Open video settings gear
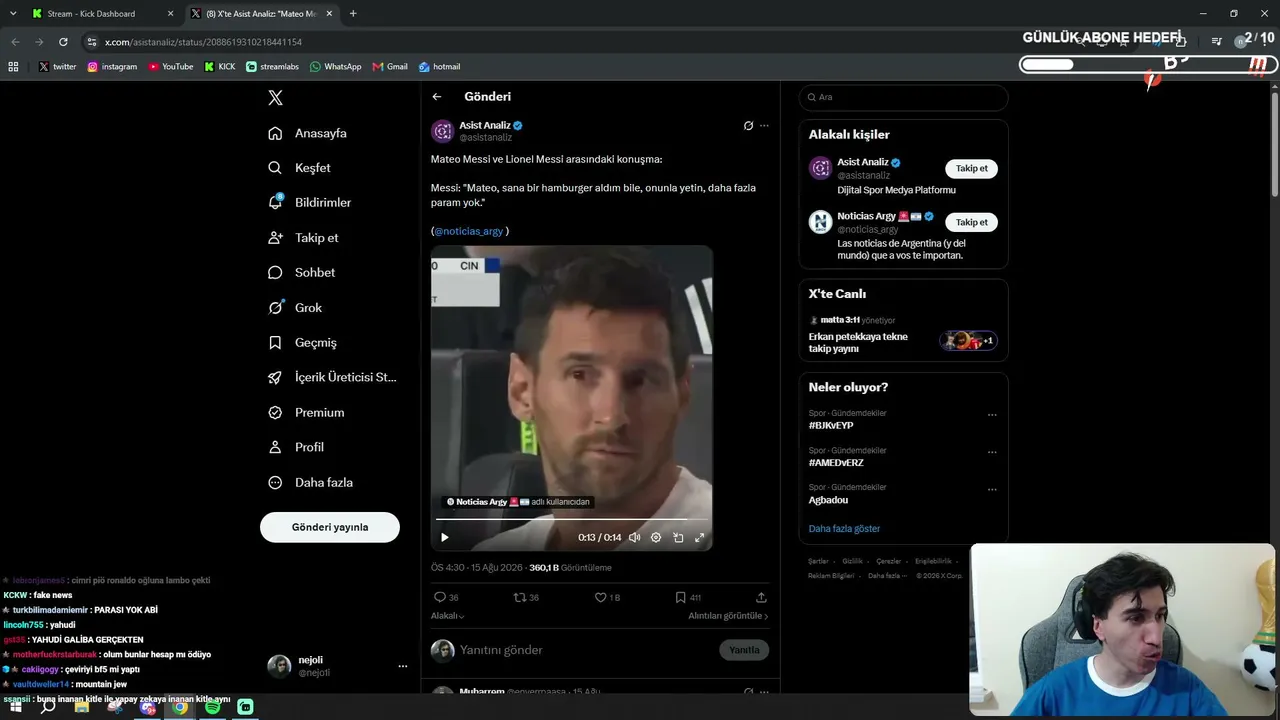 coord(656,537)
